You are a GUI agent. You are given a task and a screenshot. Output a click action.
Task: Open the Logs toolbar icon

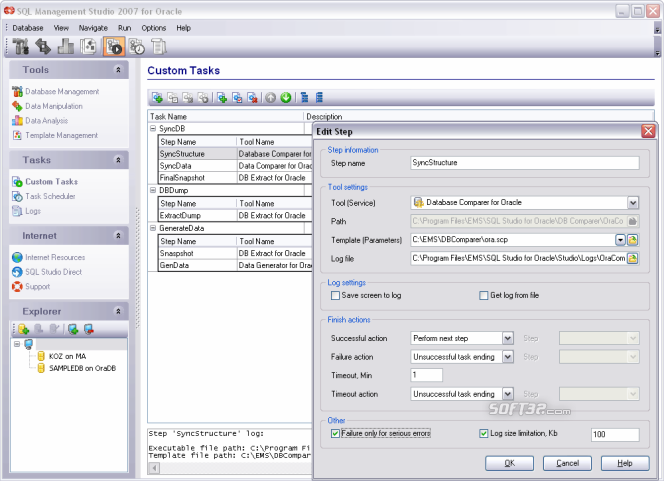tap(159, 47)
